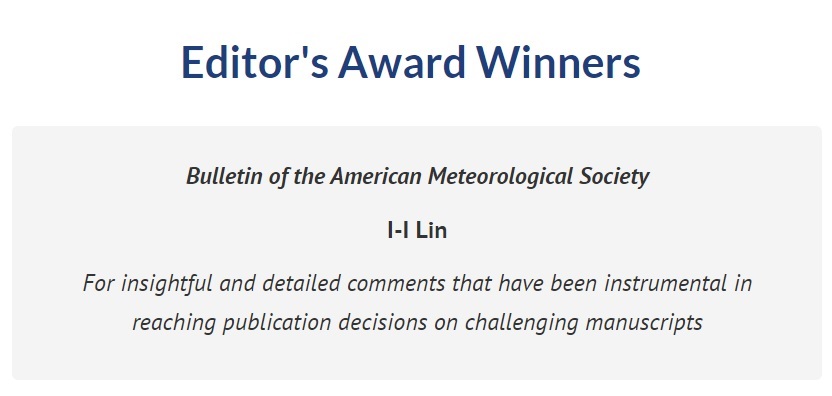This screenshot has height=396, width=832.
Task: Select the I-I Lin winner name
Action: click(x=417, y=230)
